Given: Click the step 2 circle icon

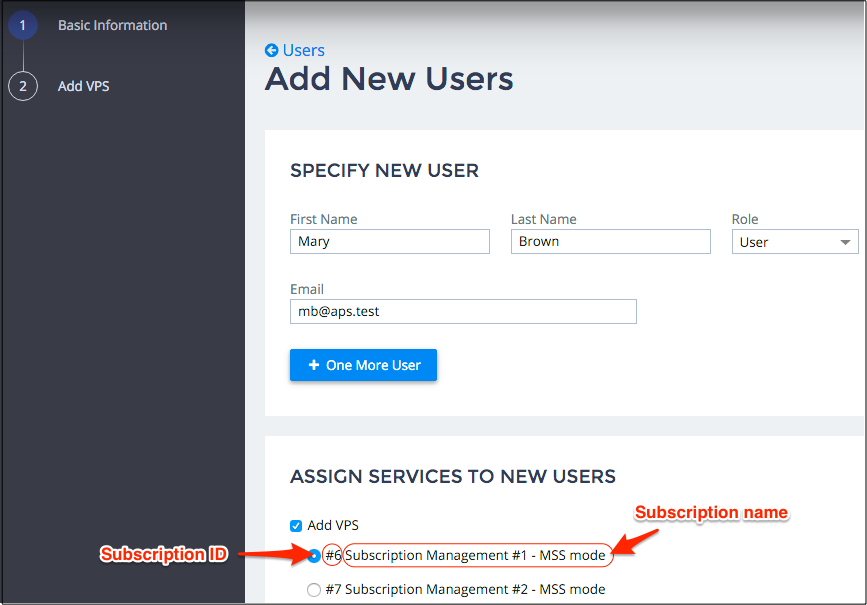Looking at the screenshot, I should [x=22, y=86].
